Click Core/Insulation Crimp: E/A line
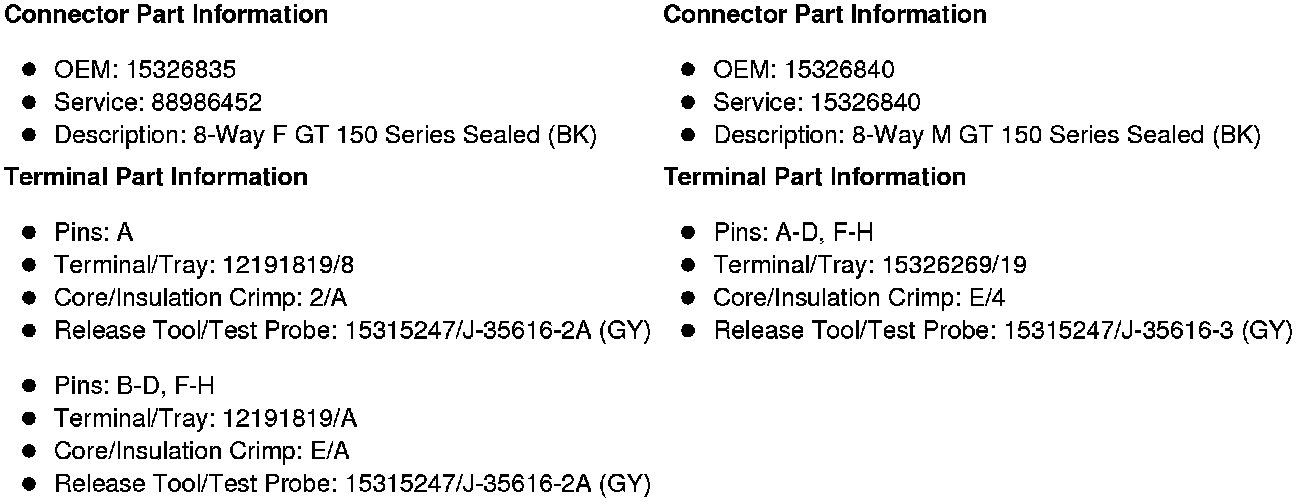The image size is (1312, 502). (x=202, y=451)
